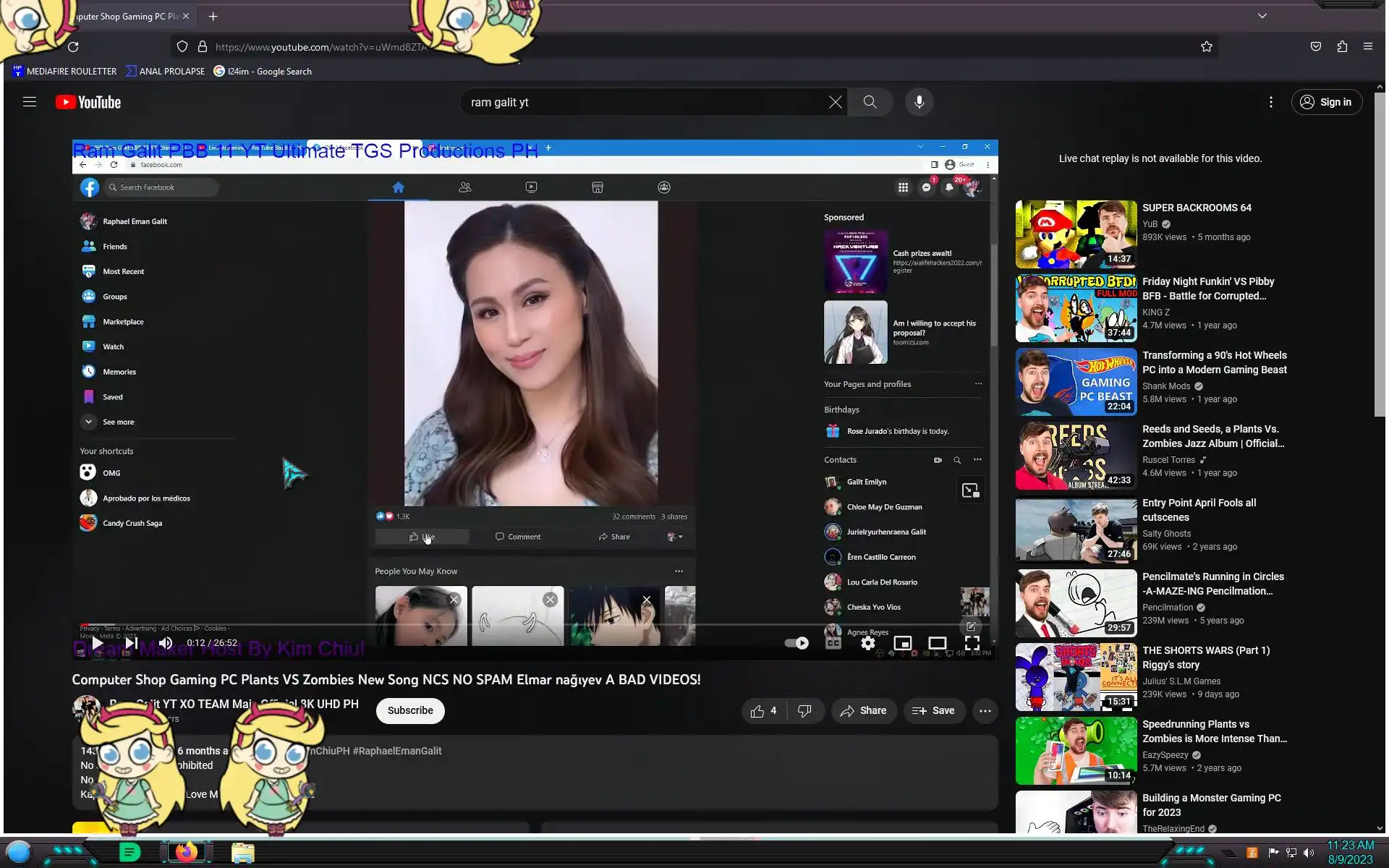Open video player settings gear
This screenshot has height=868, width=1389.
pos(867,643)
